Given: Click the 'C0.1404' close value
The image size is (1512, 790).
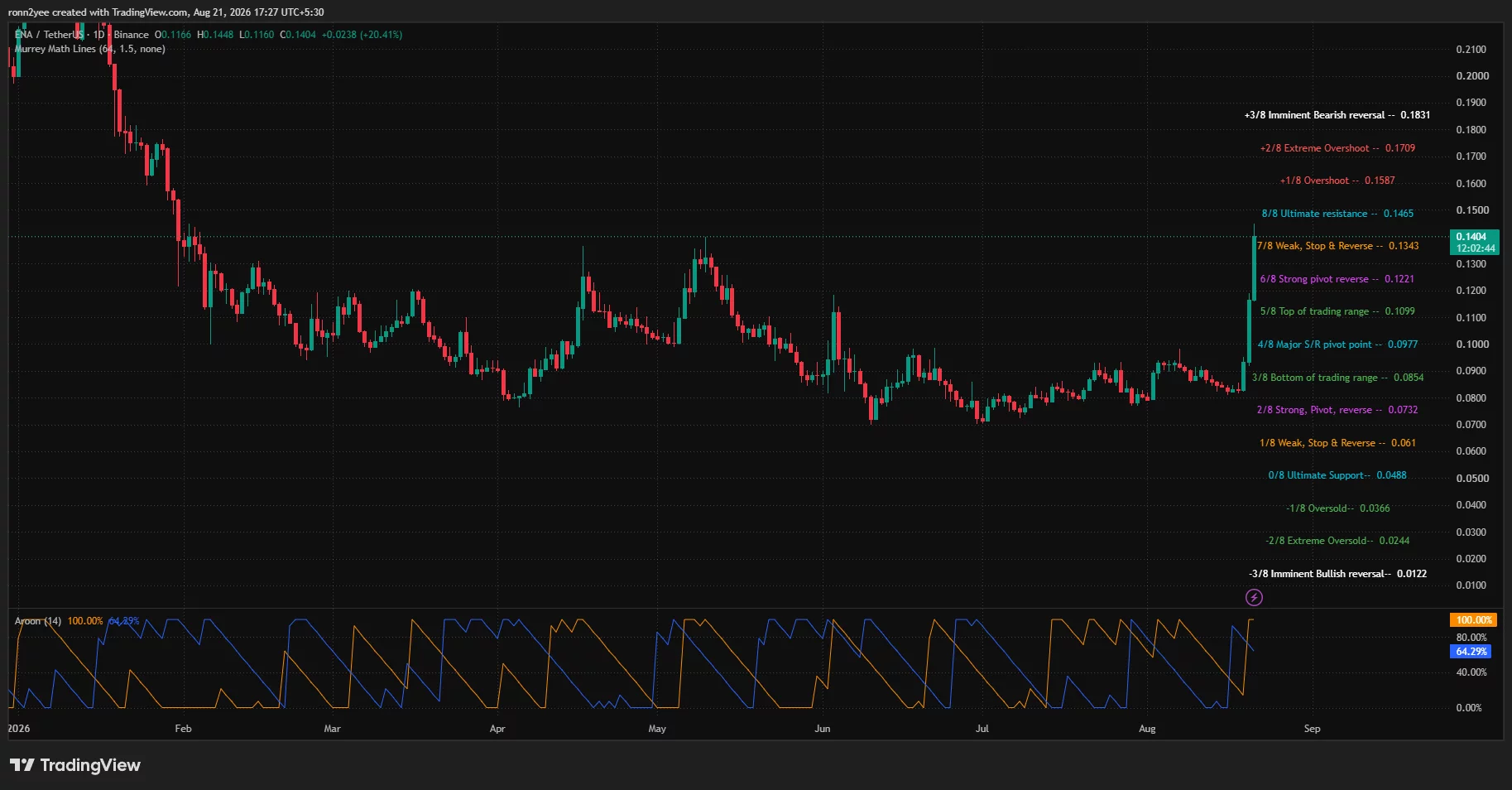Looking at the screenshot, I should (x=298, y=35).
